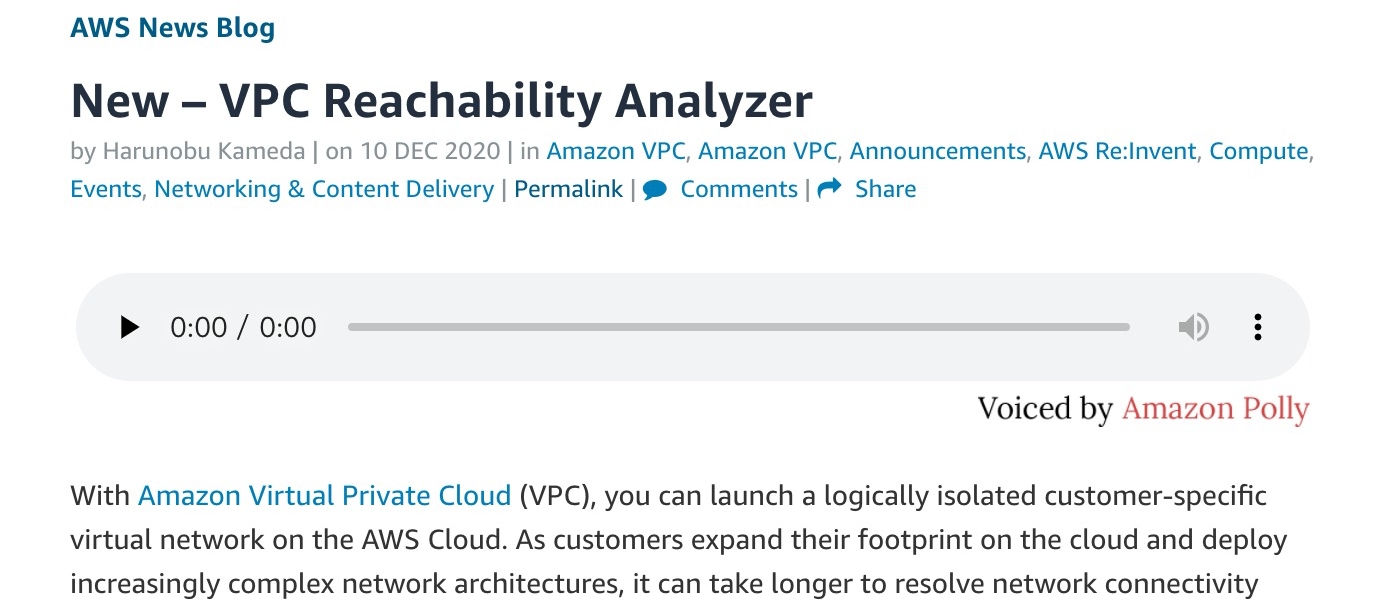Open the second Amazon VPC category link
The width and height of the screenshot is (1380, 604).
[x=767, y=151]
